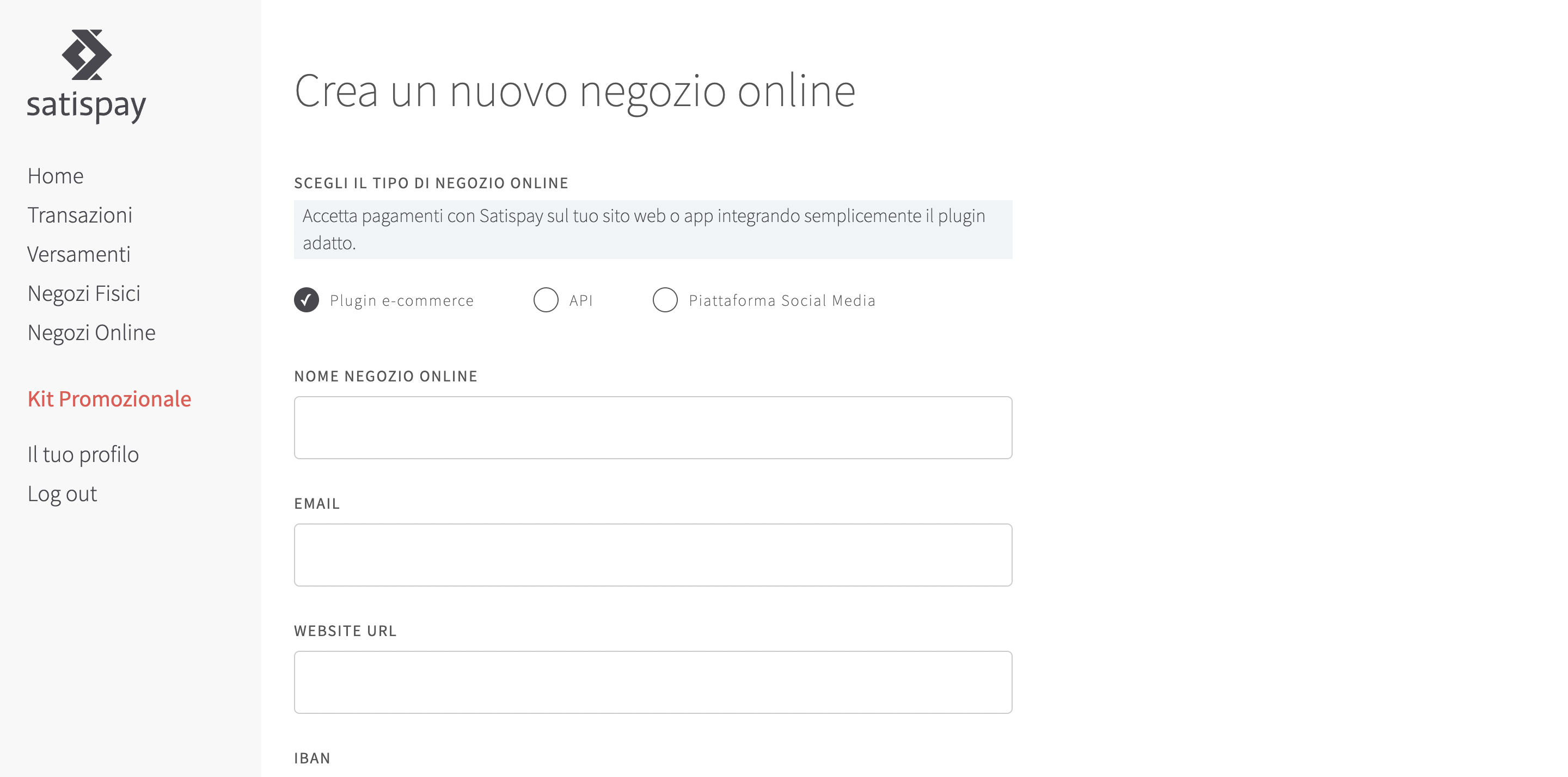1568x777 pixels.
Task: Click the Satispay logo icon
Action: click(x=87, y=55)
